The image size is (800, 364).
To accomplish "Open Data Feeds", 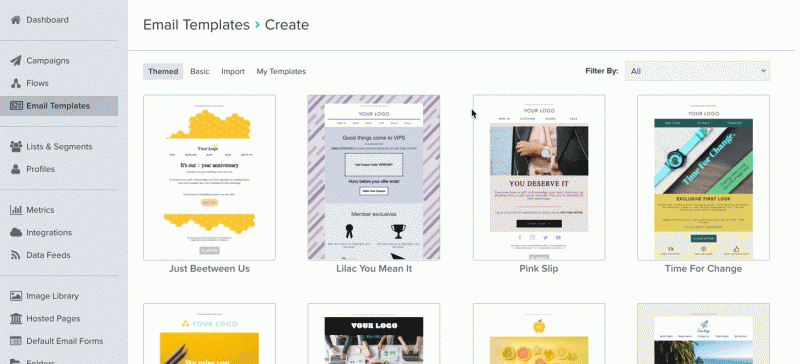I will point(48,255).
